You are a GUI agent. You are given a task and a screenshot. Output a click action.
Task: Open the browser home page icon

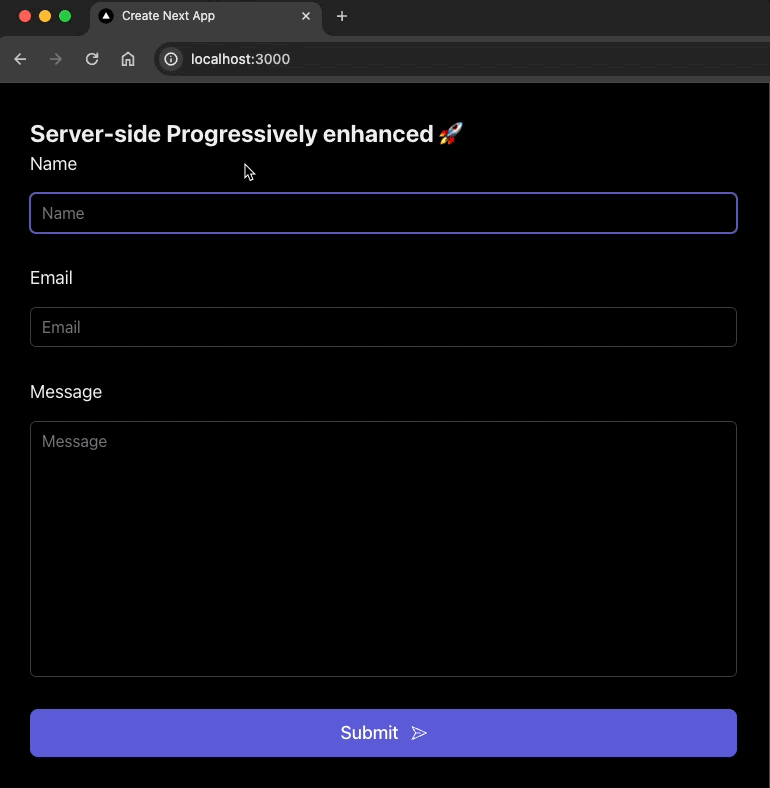[x=128, y=59]
